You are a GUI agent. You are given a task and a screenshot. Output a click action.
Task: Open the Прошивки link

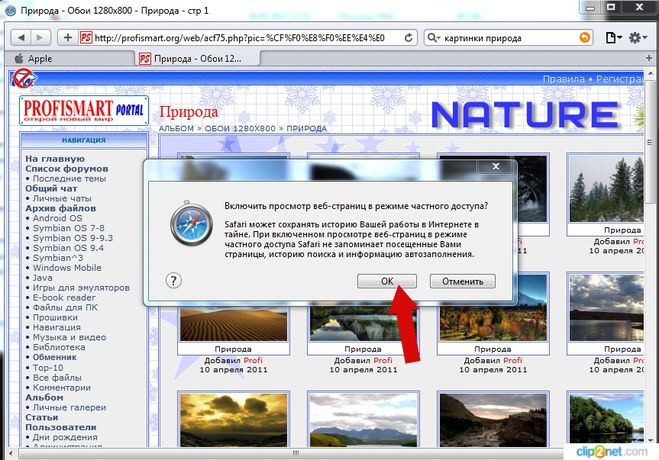click(55, 317)
